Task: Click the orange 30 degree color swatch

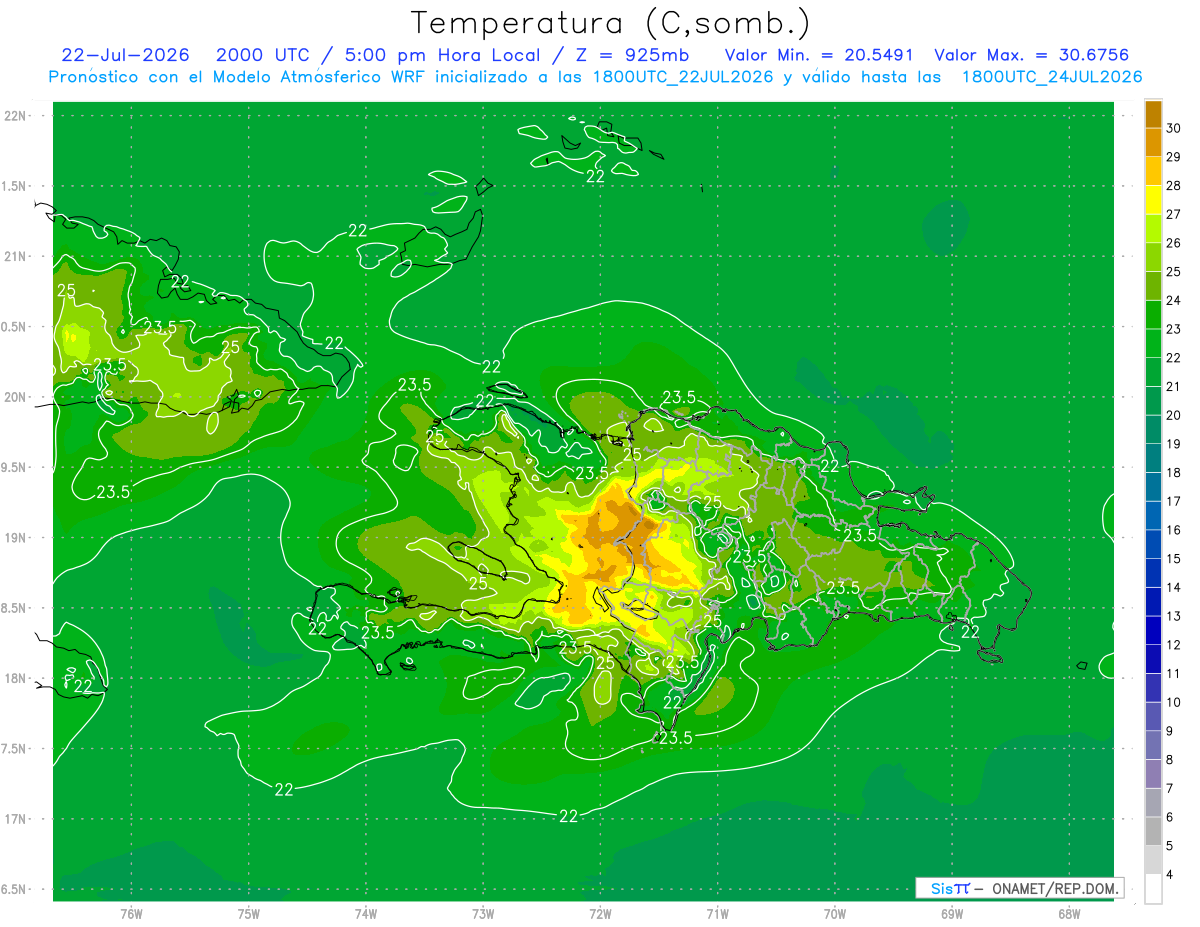Action: coord(1153,114)
